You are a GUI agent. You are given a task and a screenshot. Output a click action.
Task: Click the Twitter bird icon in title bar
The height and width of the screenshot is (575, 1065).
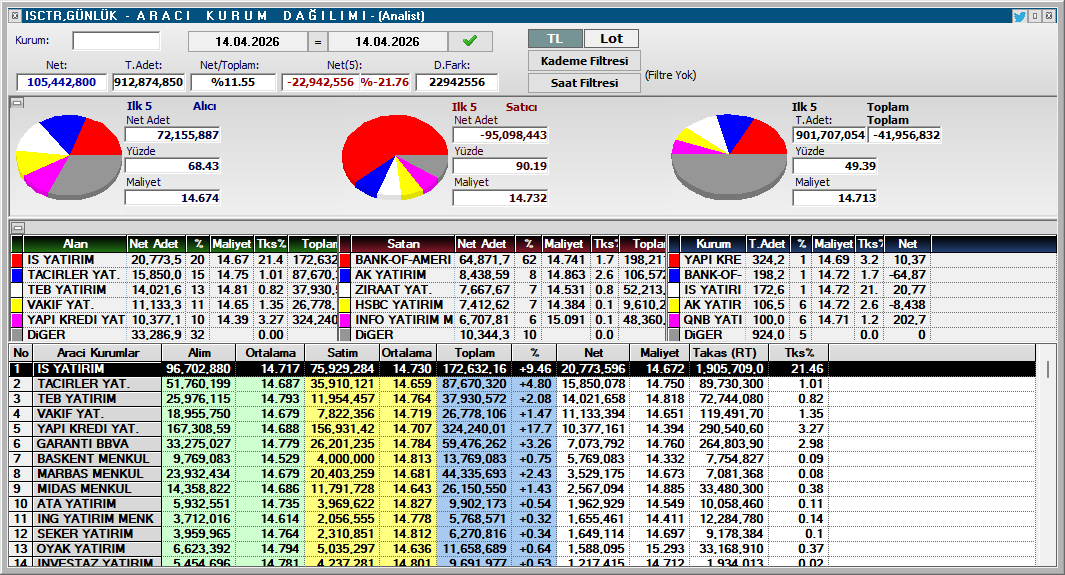1019,16
